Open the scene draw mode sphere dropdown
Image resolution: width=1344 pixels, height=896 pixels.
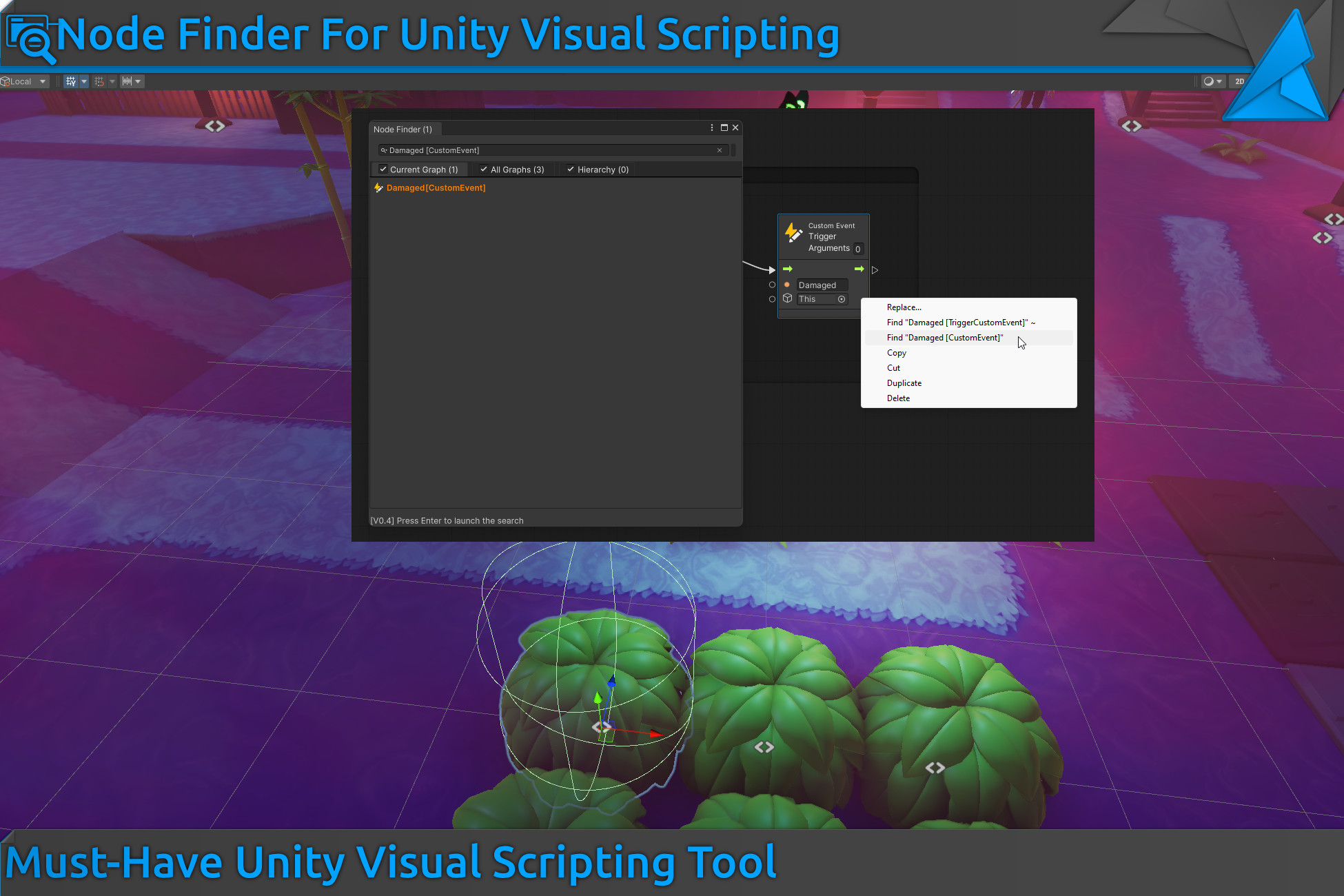(x=1212, y=81)
